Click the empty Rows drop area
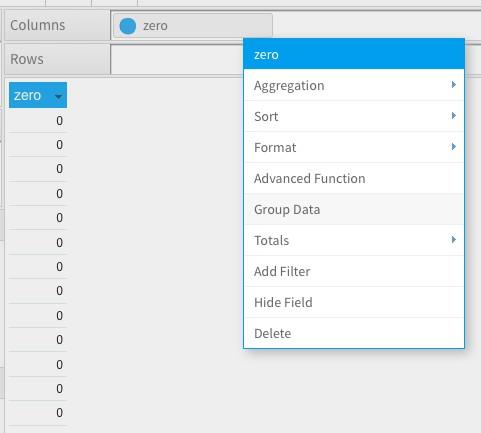This screenshot has height=433, width=481. (x=177, y=59)
